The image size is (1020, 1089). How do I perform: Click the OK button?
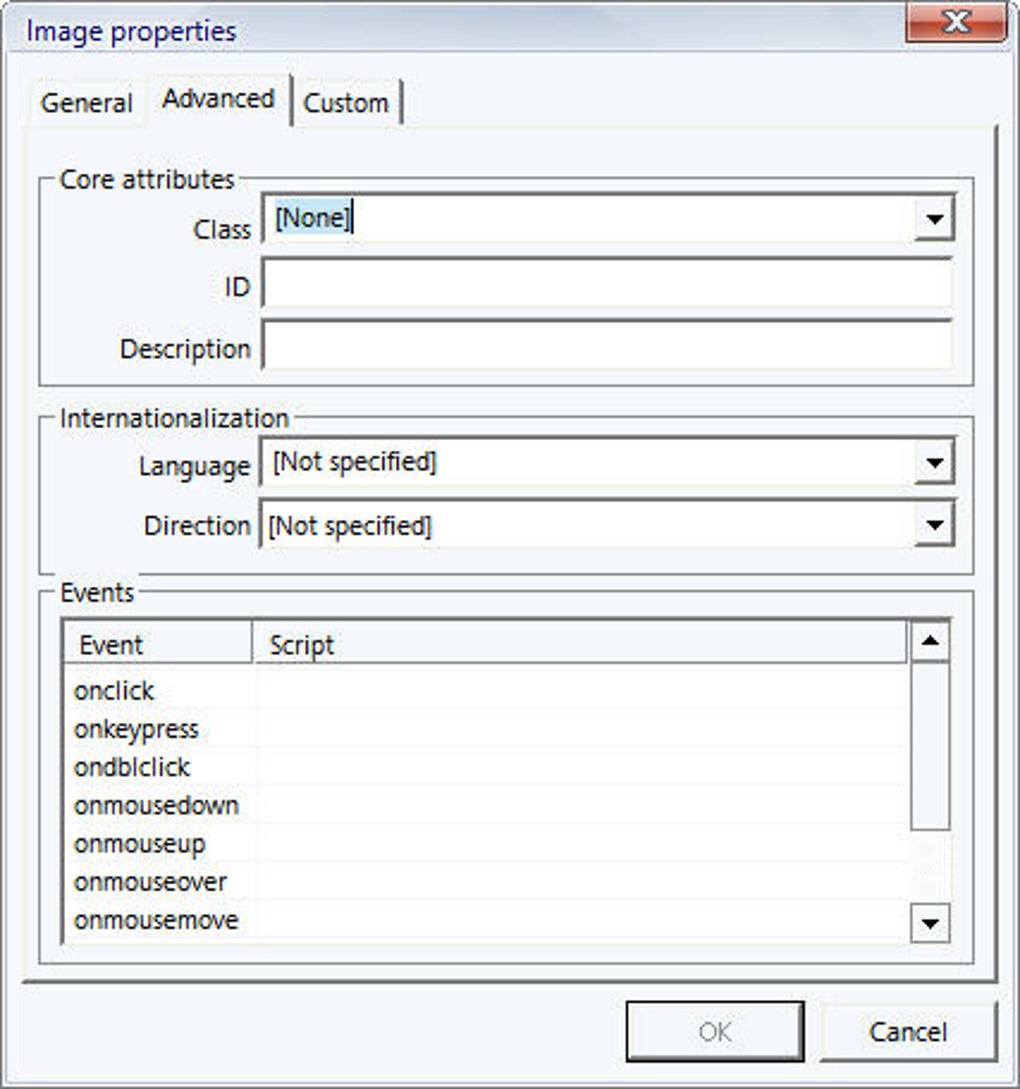(x=714, y=1032)
